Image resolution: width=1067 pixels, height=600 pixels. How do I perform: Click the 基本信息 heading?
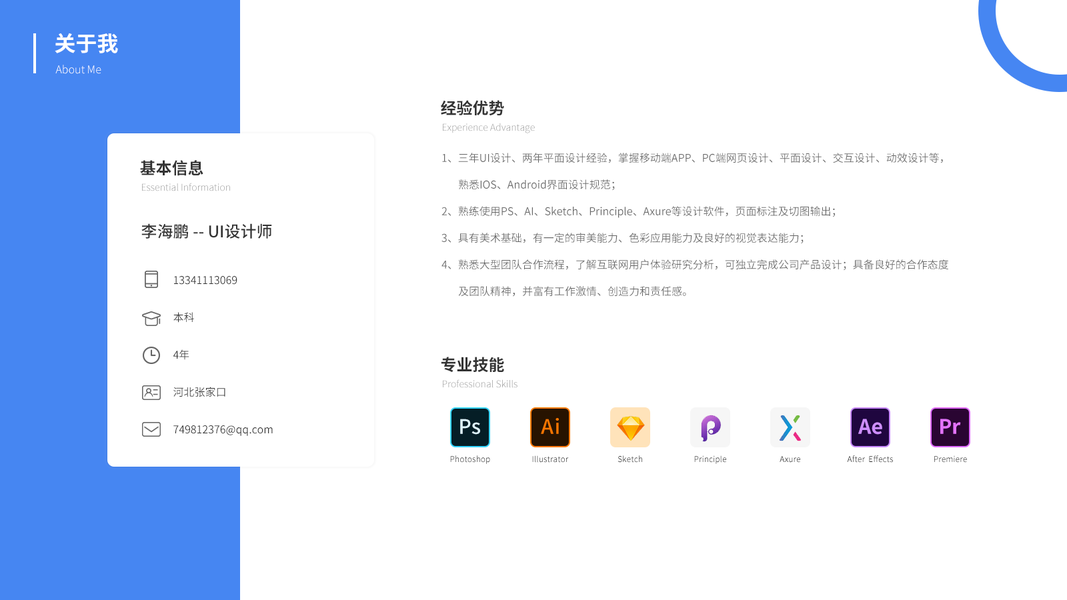point(171,168)
